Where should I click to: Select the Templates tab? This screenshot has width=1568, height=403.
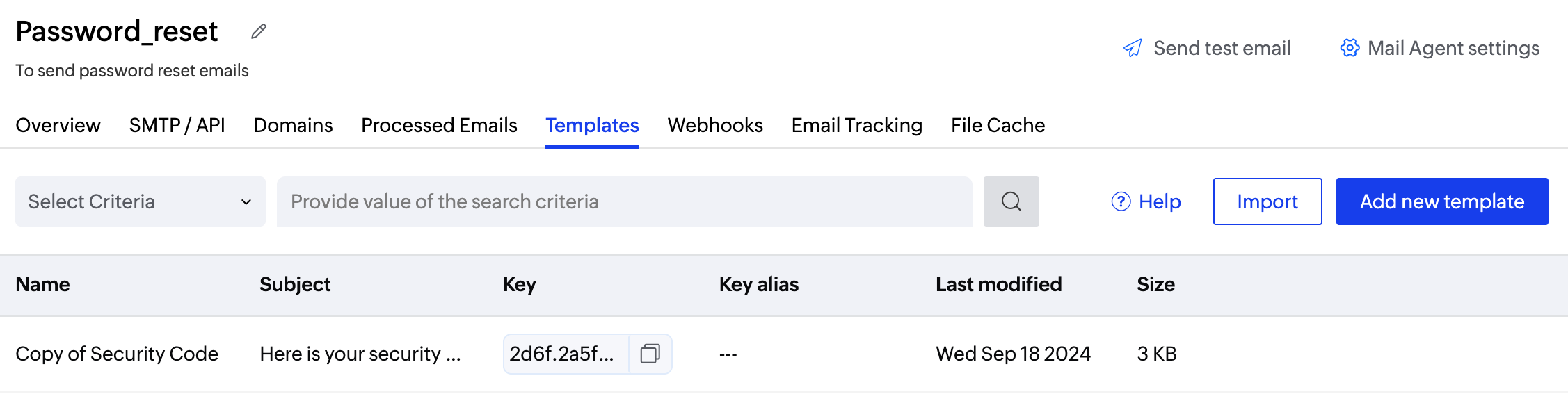coord(592,125)
